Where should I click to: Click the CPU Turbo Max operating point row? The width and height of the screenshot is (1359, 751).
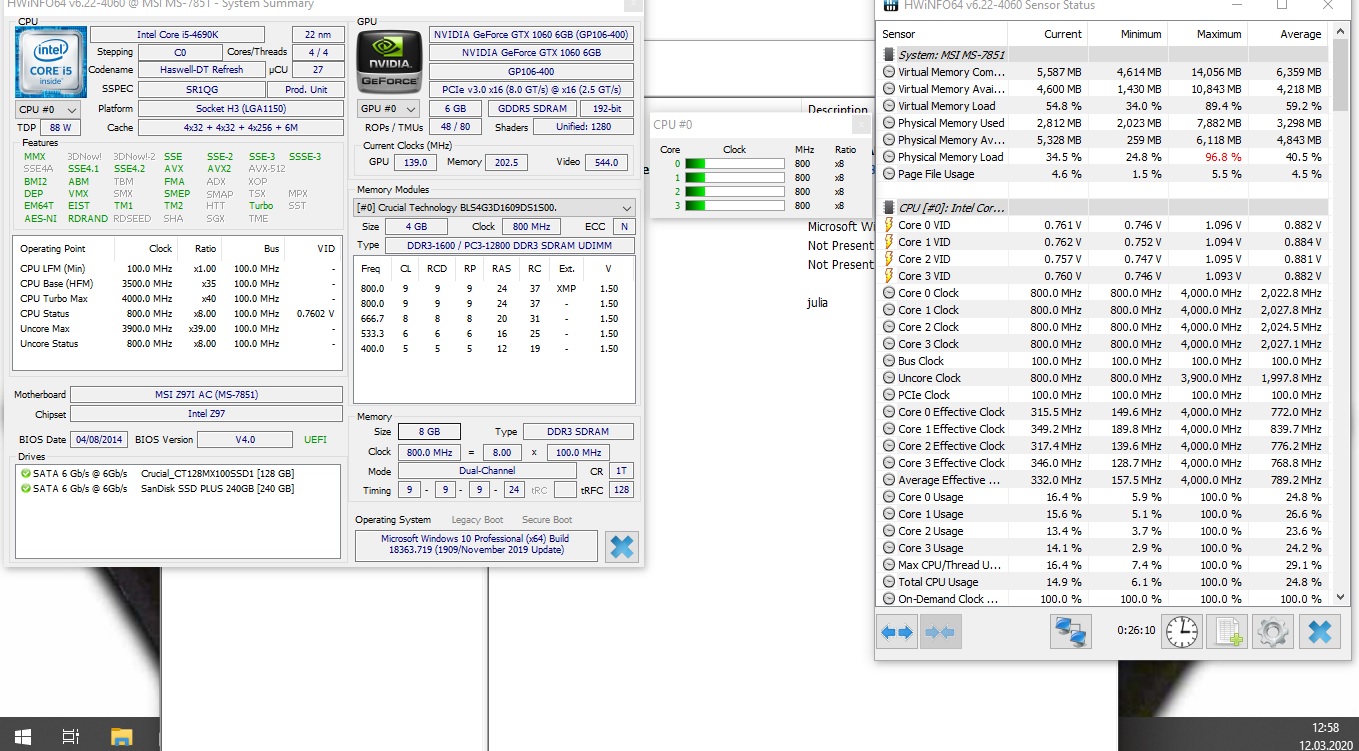tap(178, 298)
